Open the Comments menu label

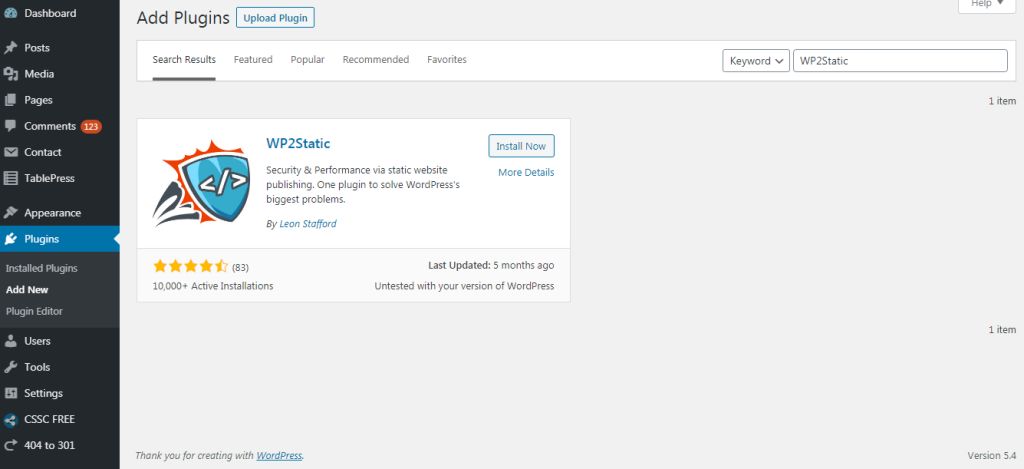tap(50, 126)
